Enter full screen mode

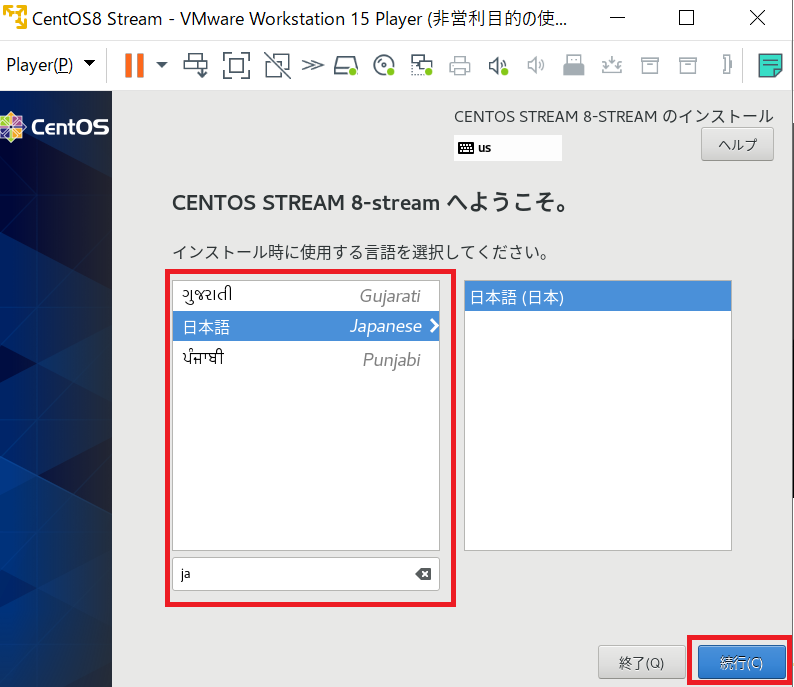click(236, 66)
